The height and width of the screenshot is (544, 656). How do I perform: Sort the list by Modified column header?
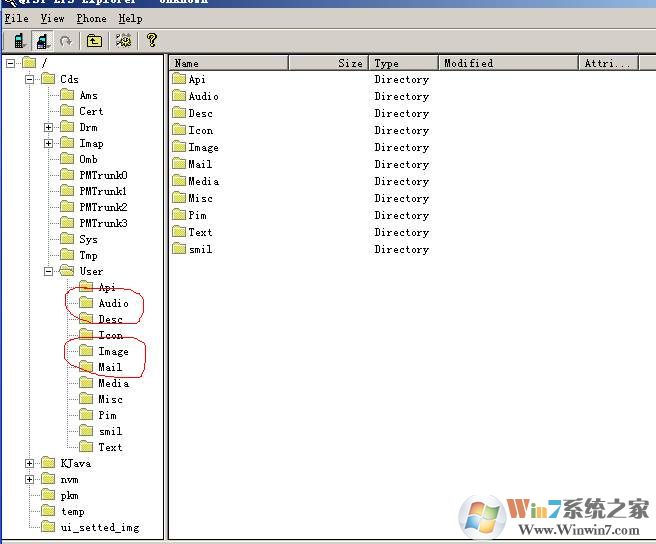tap(508, 63)
